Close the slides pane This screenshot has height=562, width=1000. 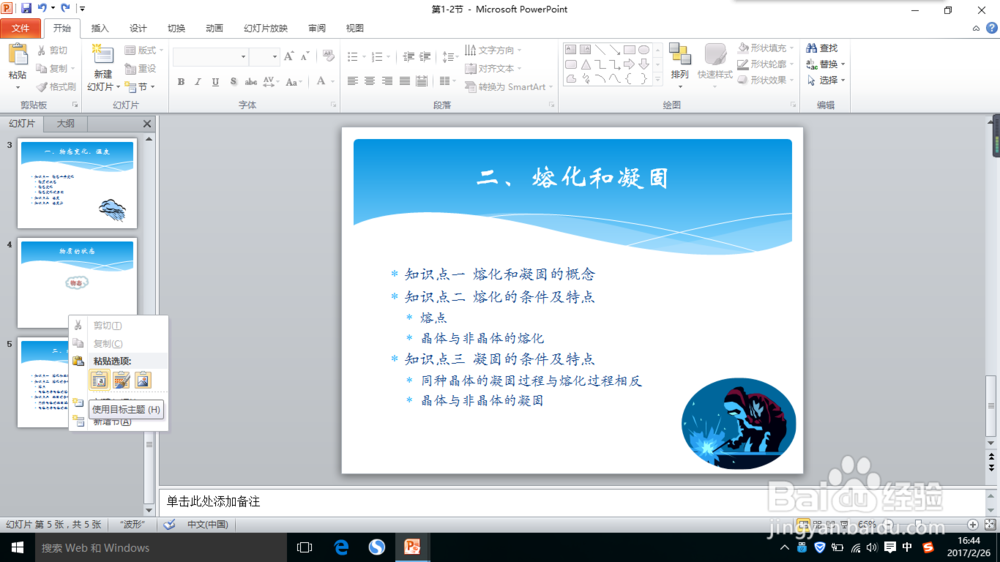pos(147,124)
